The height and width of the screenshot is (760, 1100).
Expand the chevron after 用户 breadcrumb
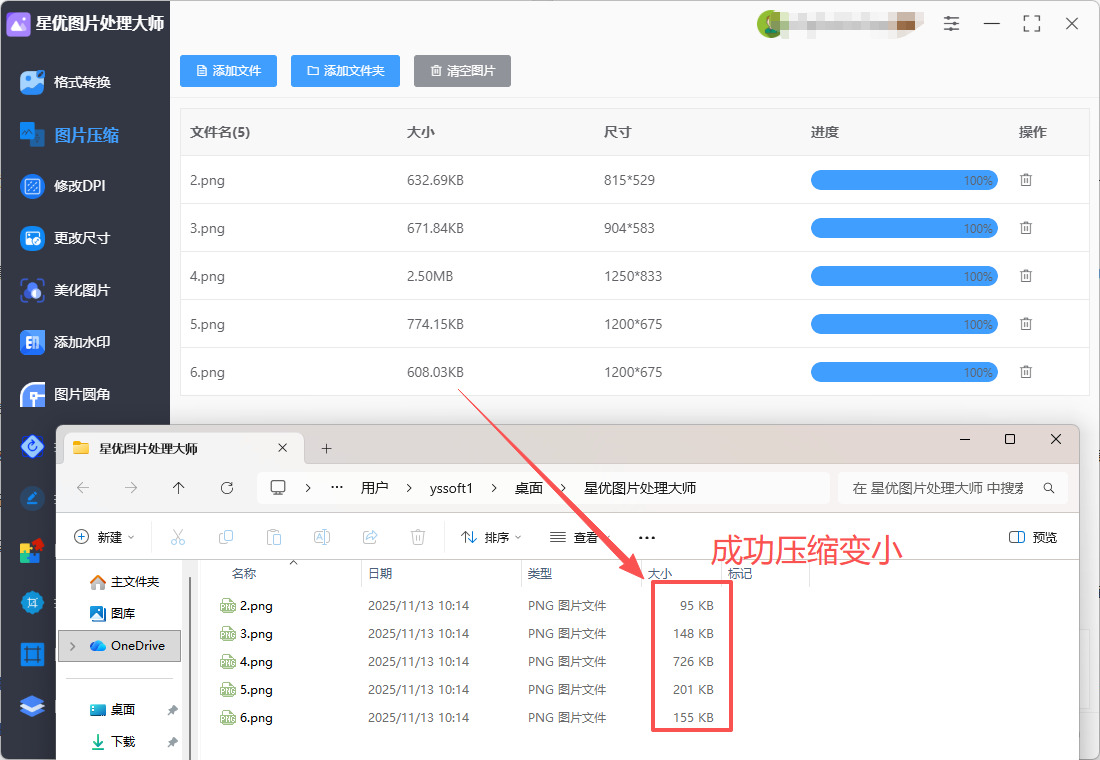[409, 488]
